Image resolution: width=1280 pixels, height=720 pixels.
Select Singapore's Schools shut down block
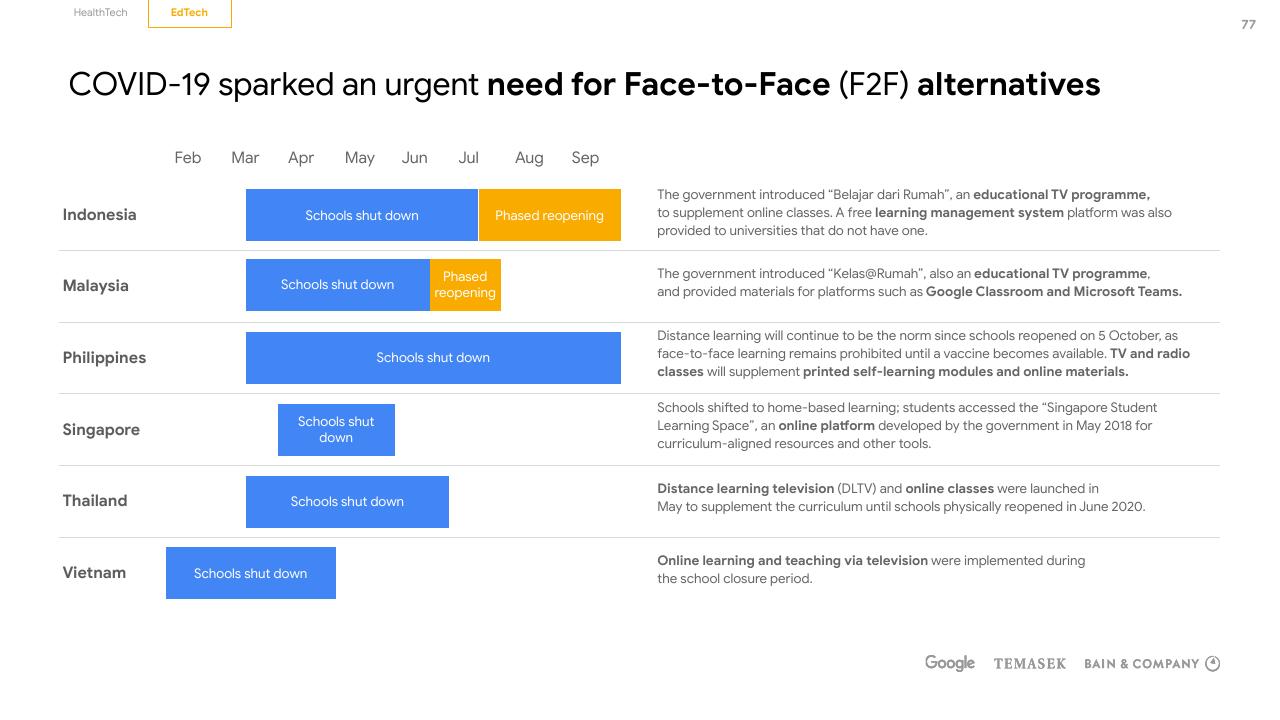pyautogui.click(x=336, y=430)
